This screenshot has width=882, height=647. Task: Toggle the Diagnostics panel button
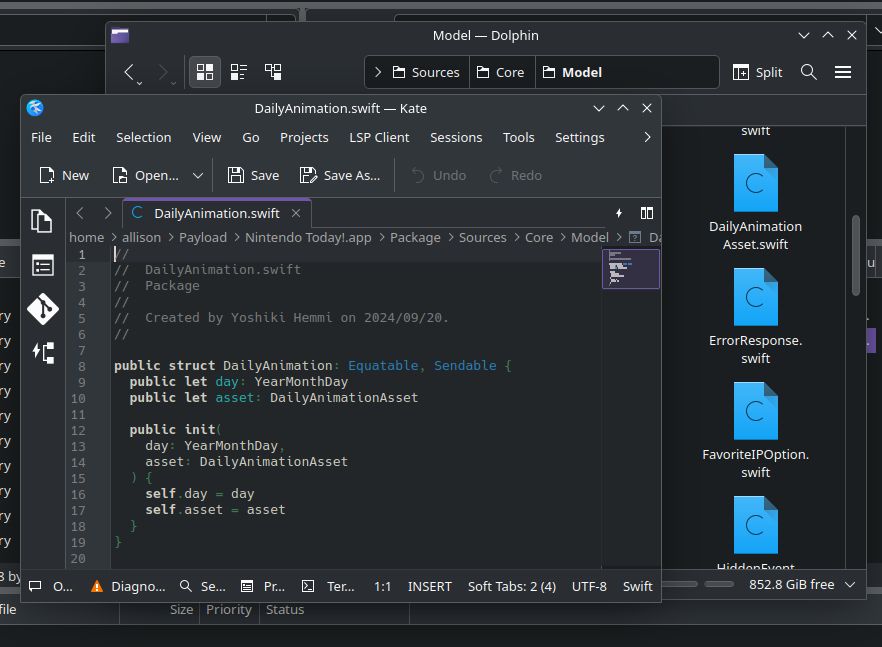pyautogui.click(x=128, y=587)
